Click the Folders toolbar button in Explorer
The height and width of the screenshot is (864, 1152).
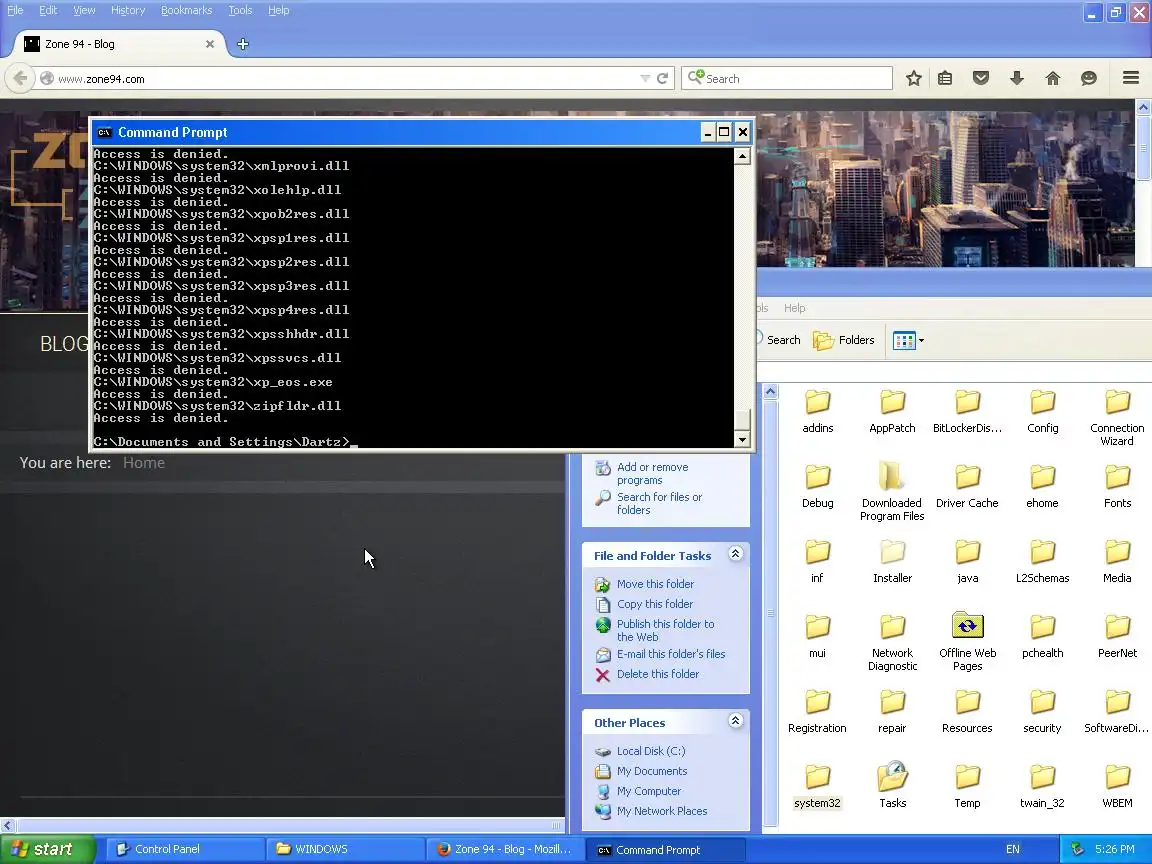click(x=844, y=340)
